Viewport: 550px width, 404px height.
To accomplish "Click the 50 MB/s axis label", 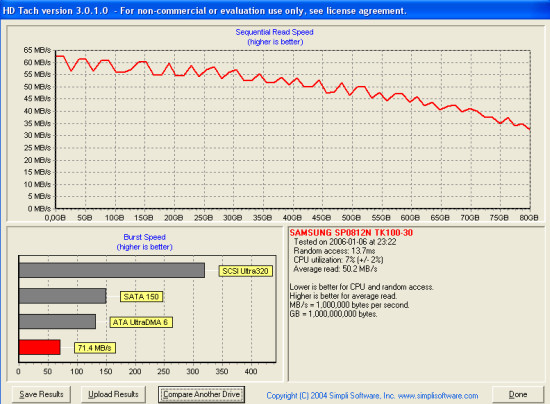I will 37,87.
